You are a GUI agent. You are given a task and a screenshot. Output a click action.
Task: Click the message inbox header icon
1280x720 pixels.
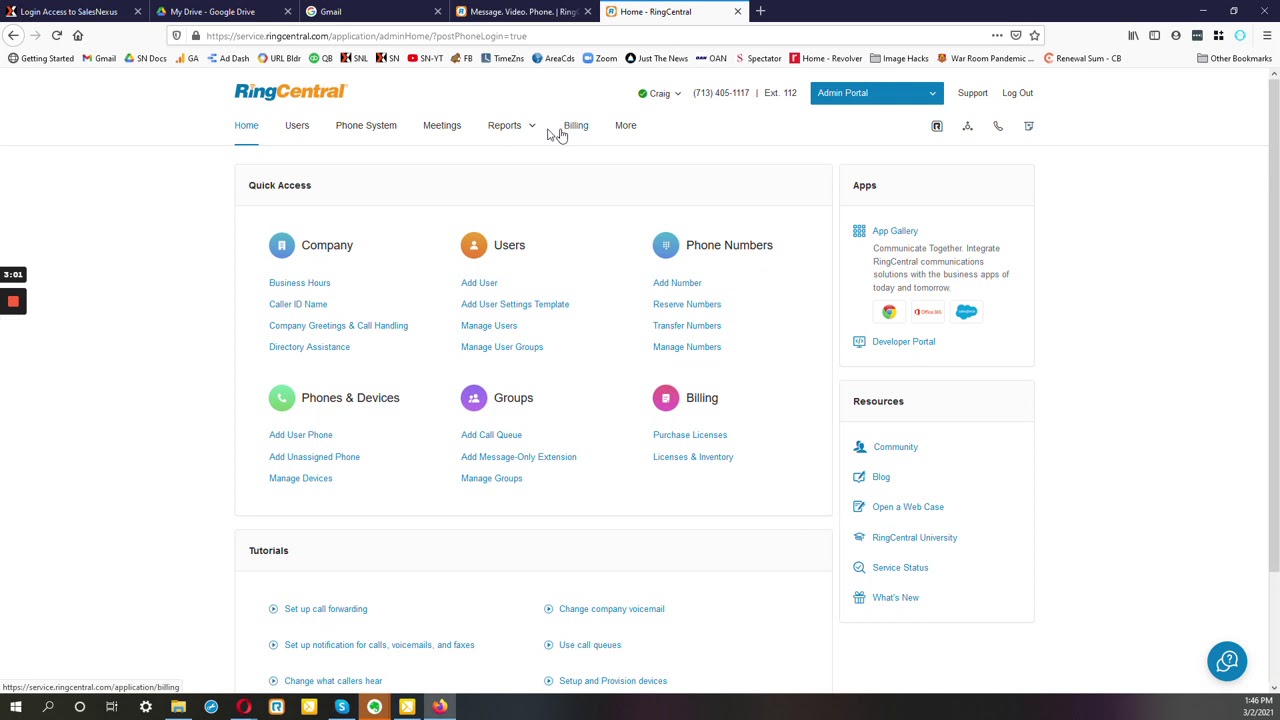1028,126
